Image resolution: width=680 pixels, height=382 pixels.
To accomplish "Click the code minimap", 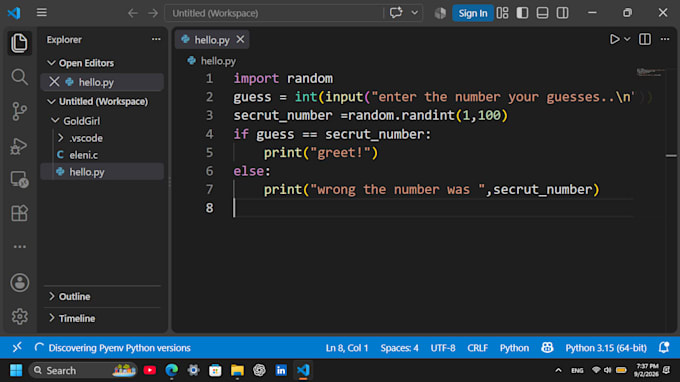I will tap(650, 72).
